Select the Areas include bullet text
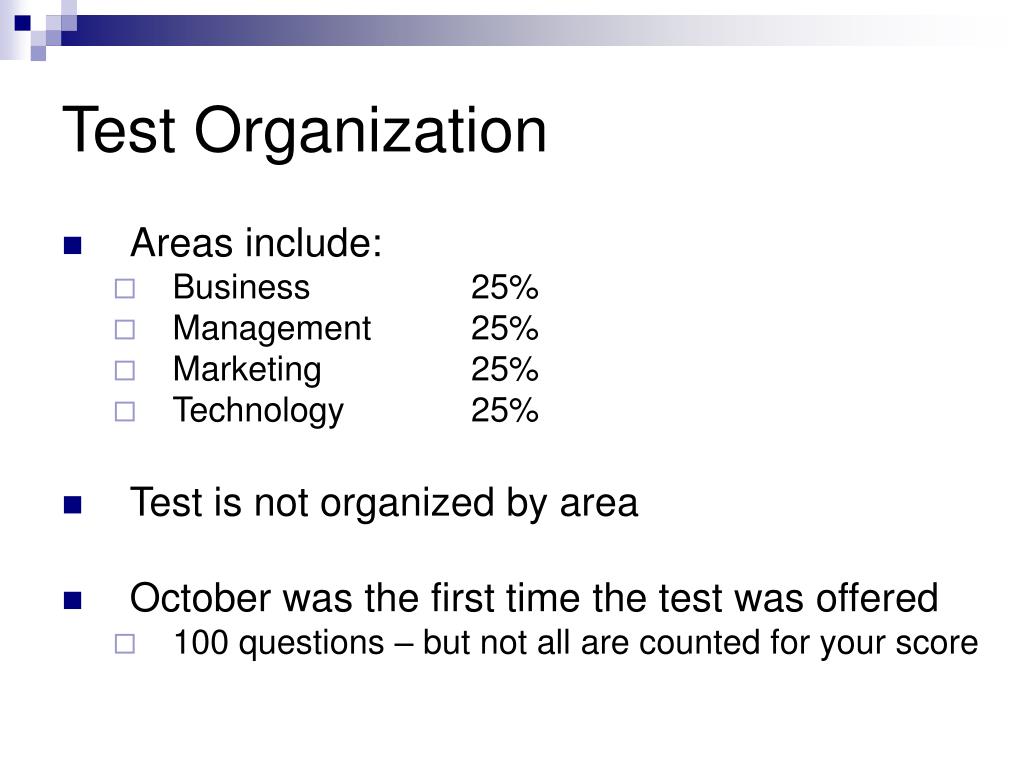Image resolution: width=1024 pixels, height=768 pixels. 256,243
